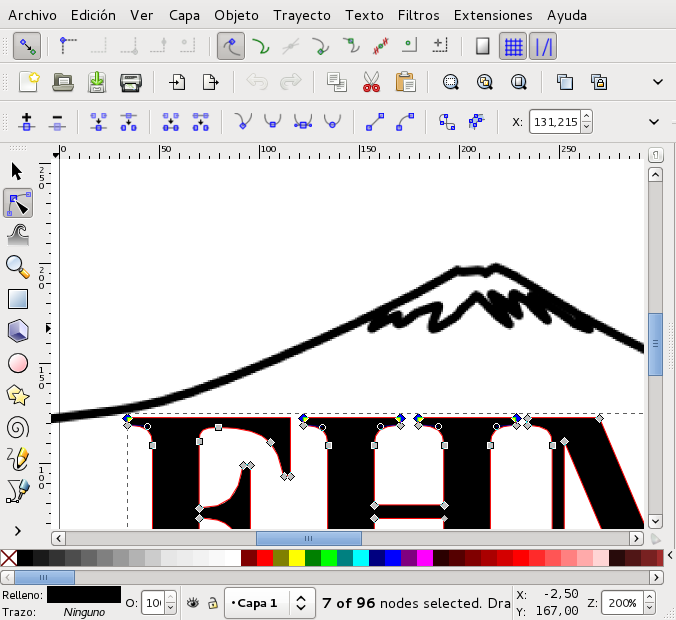Toggle snap to guides

tap(543, 46)
